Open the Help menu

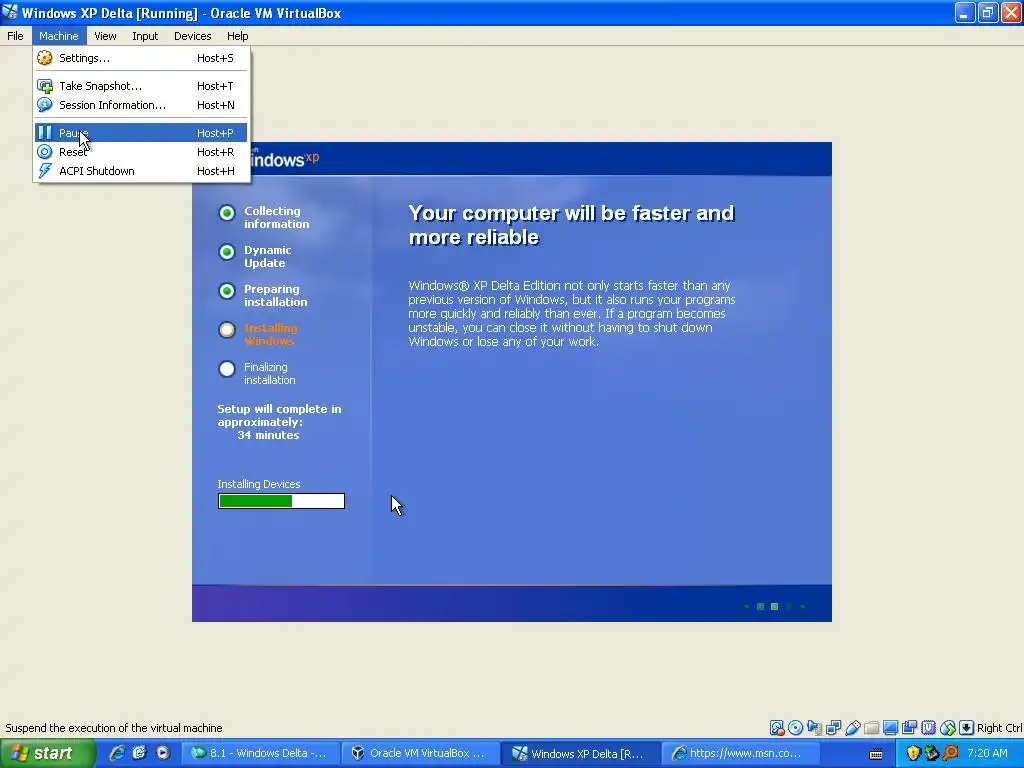pos(237,36)
